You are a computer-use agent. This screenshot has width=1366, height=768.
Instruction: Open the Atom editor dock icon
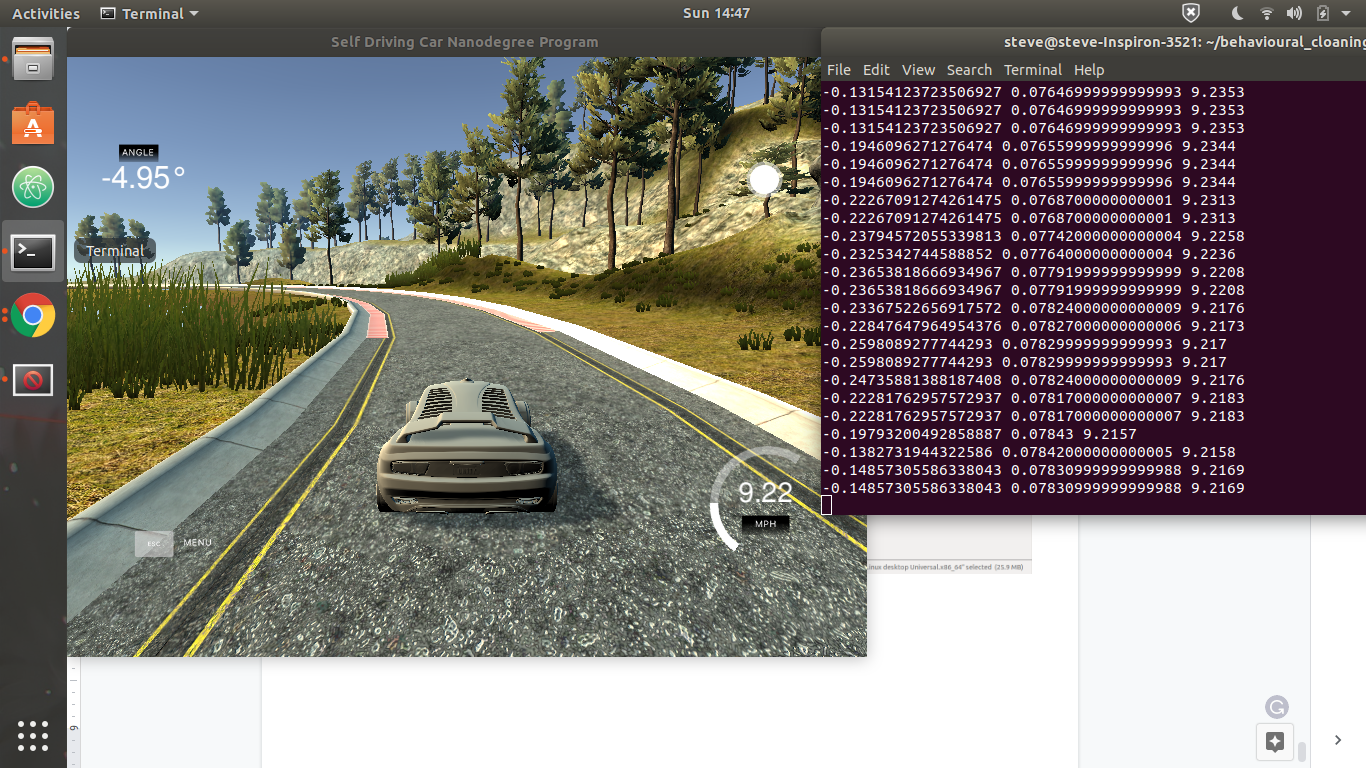click(33, 187)
